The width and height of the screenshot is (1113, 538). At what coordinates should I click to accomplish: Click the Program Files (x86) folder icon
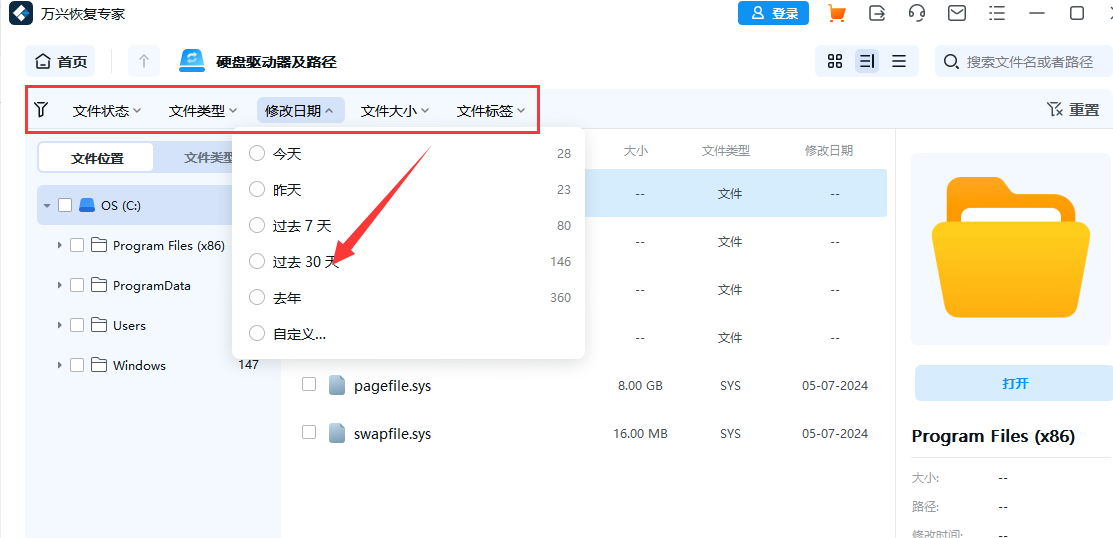(x=98, y=246)
